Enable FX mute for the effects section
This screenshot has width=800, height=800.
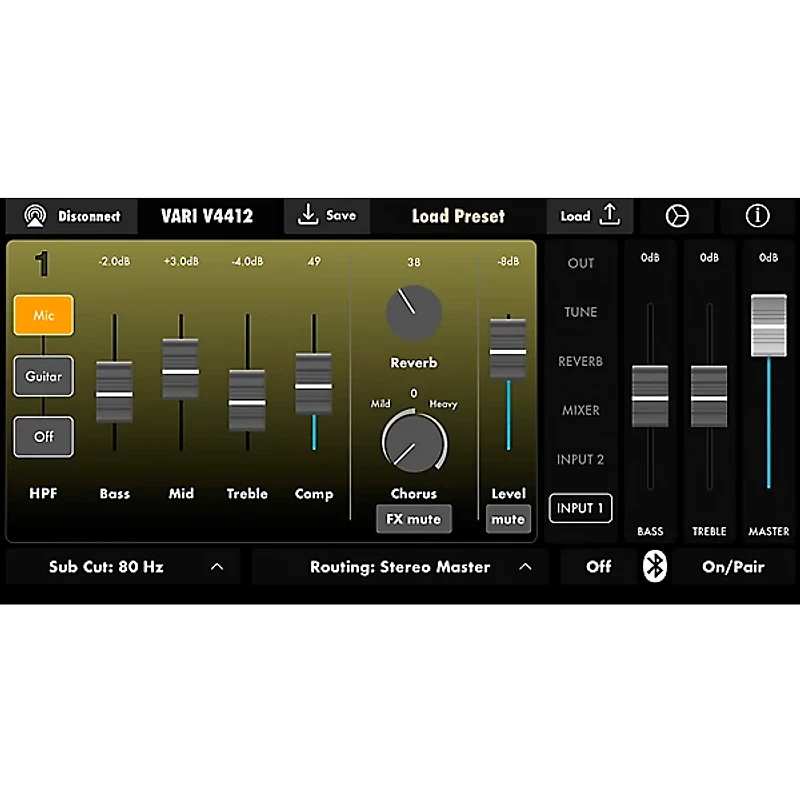[x=413, y=518]
